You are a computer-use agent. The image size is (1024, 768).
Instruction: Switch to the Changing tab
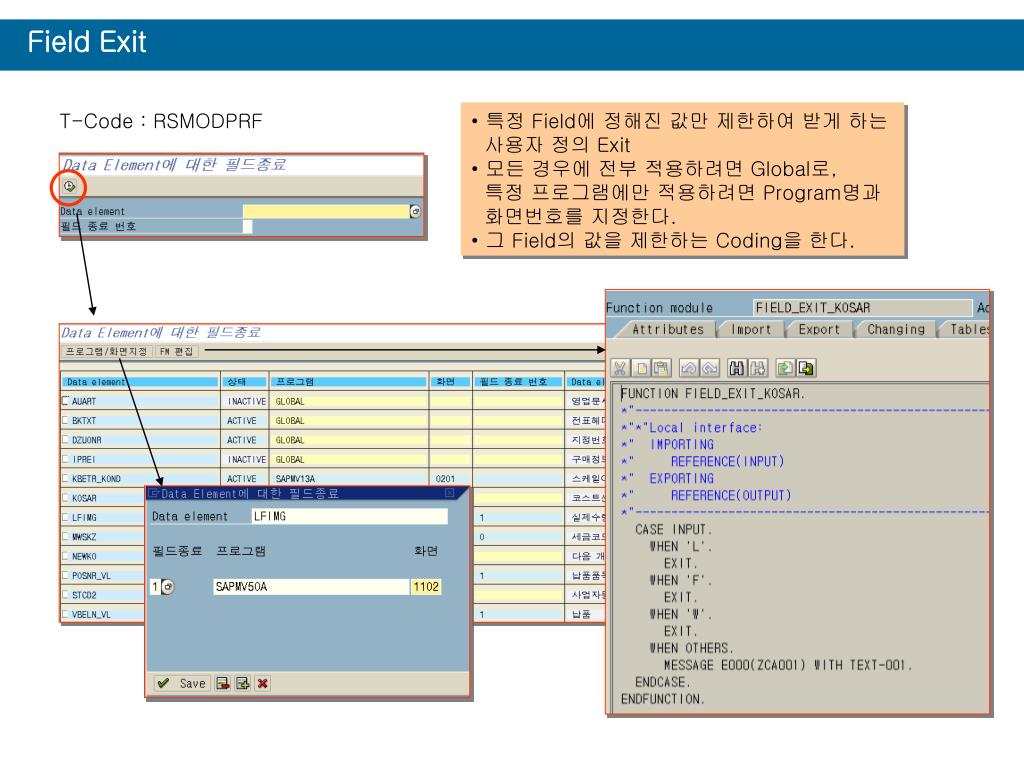[895, 330]
